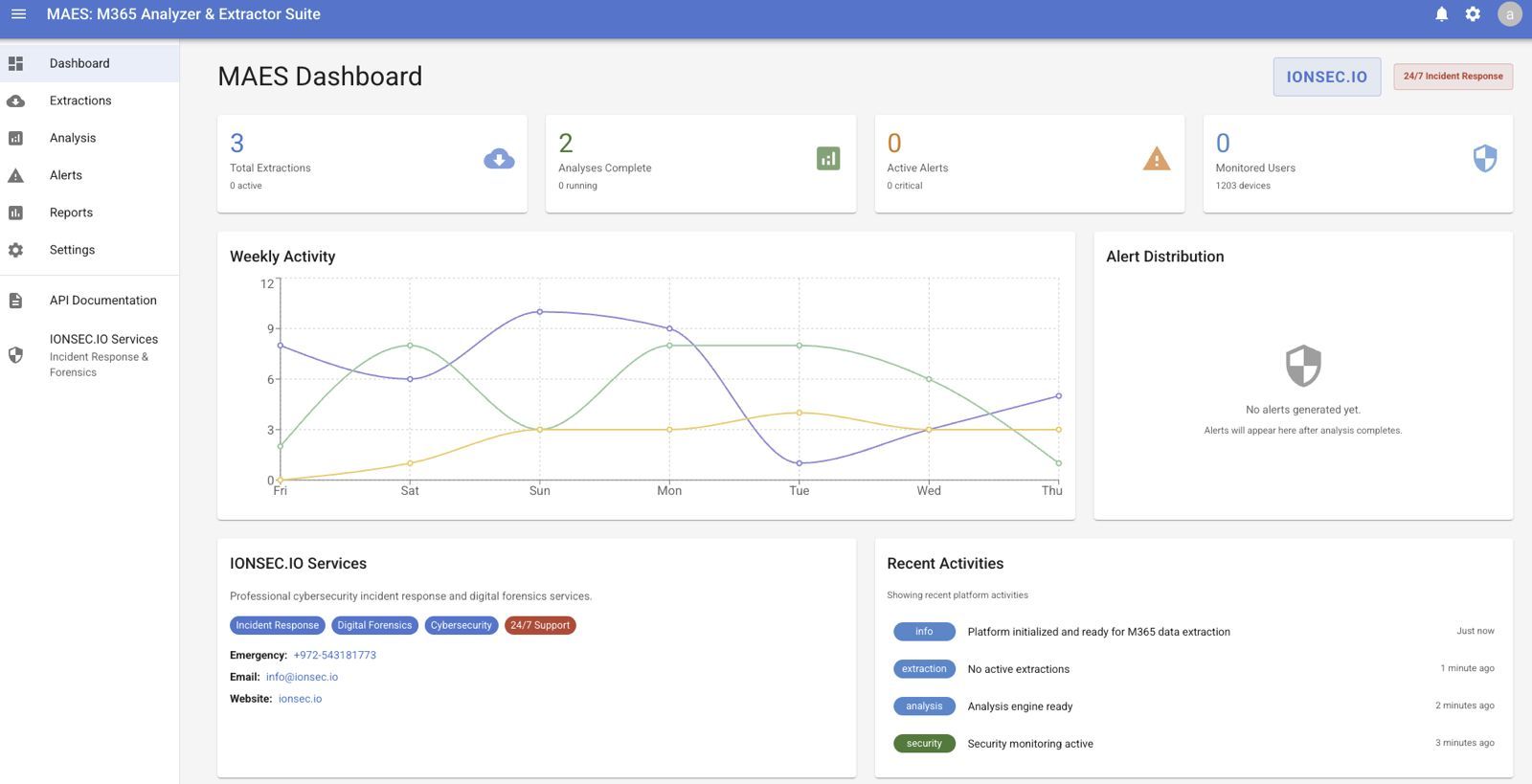Open Settings from the sidebar
The image size is (1532, 784).
89,250
